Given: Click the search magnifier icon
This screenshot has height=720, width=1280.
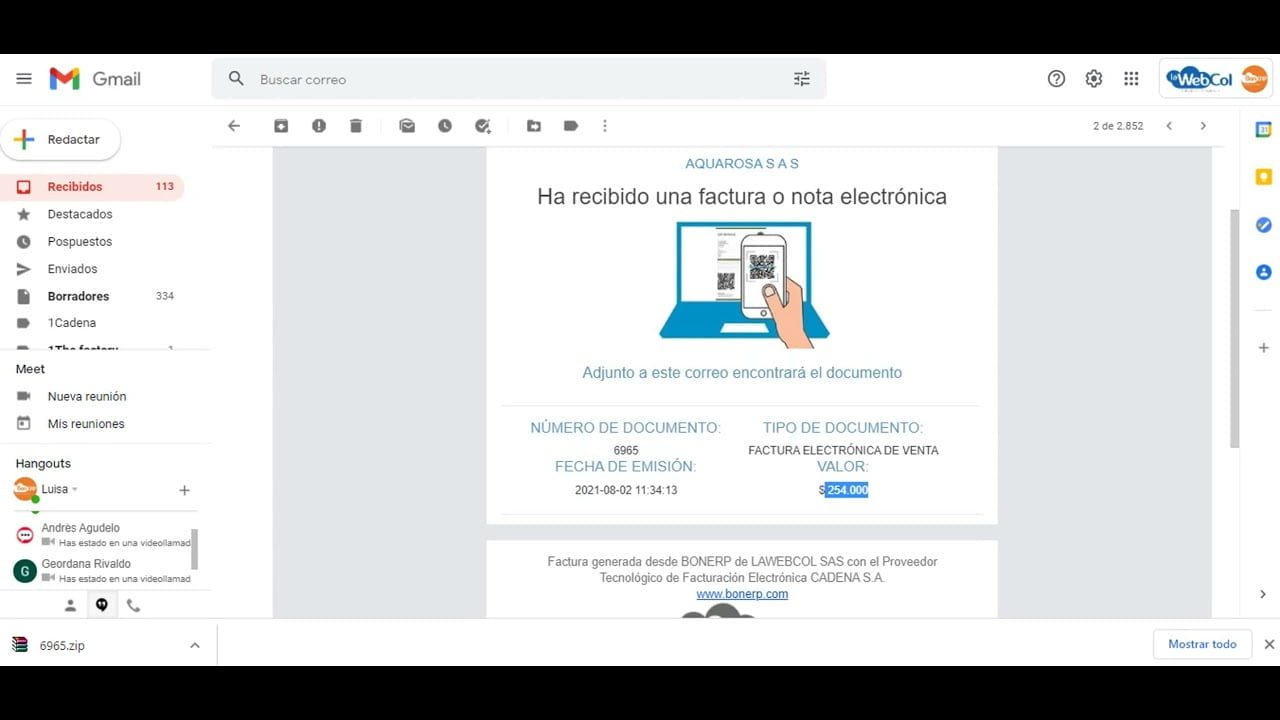Looking at the screenshot, I should (236, 79).
